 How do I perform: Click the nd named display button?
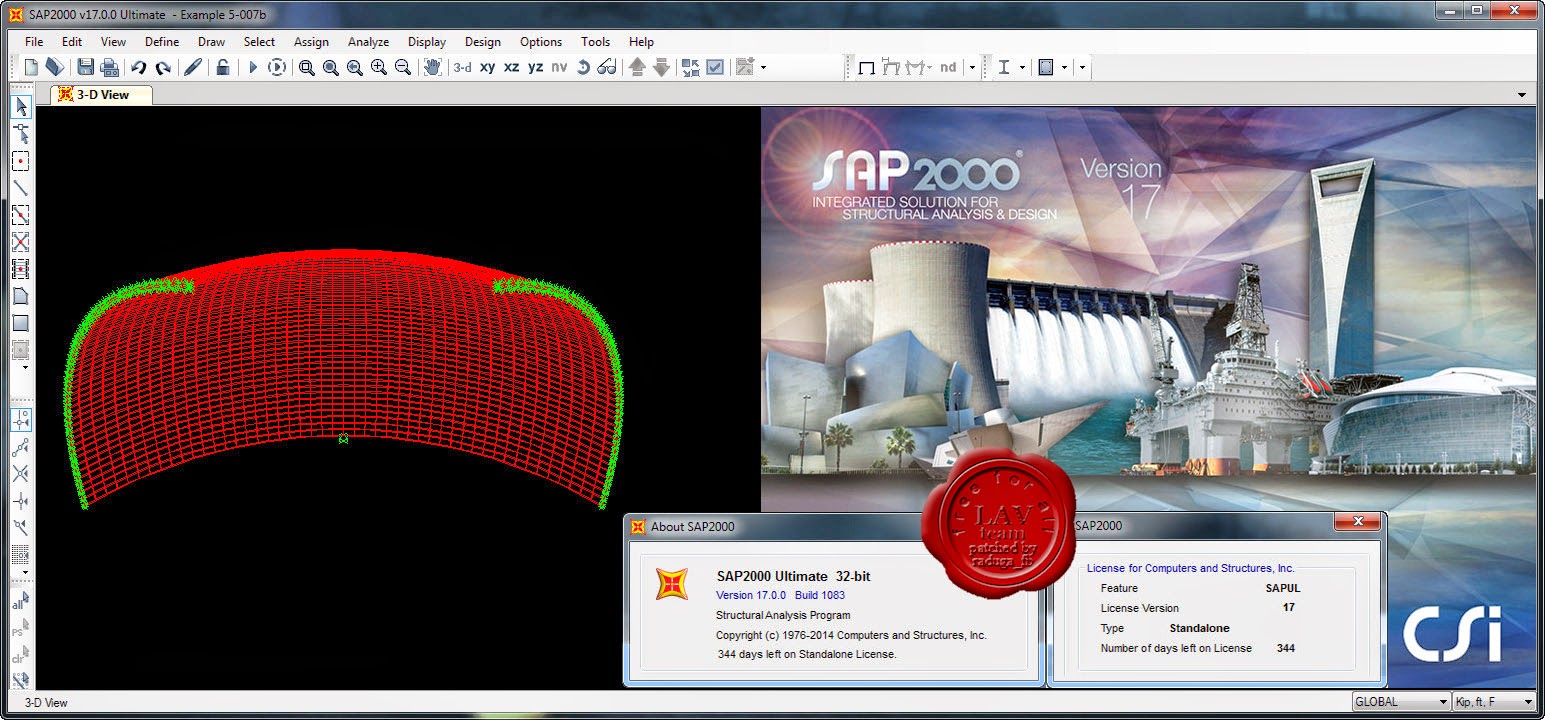pyautogui.click(x=948, y=67)
